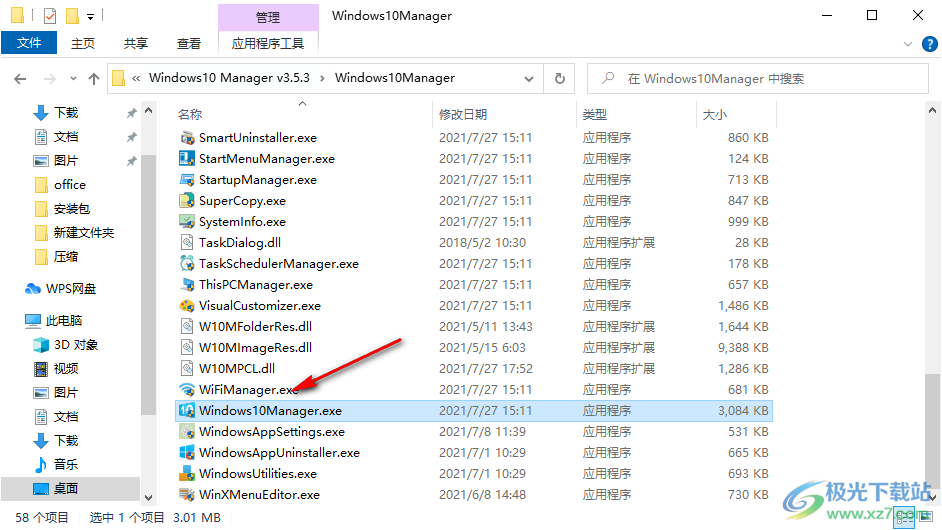Click the W10MImageRes.dll file icon
The width and height of the screenshot is (942, 530).
187,348
